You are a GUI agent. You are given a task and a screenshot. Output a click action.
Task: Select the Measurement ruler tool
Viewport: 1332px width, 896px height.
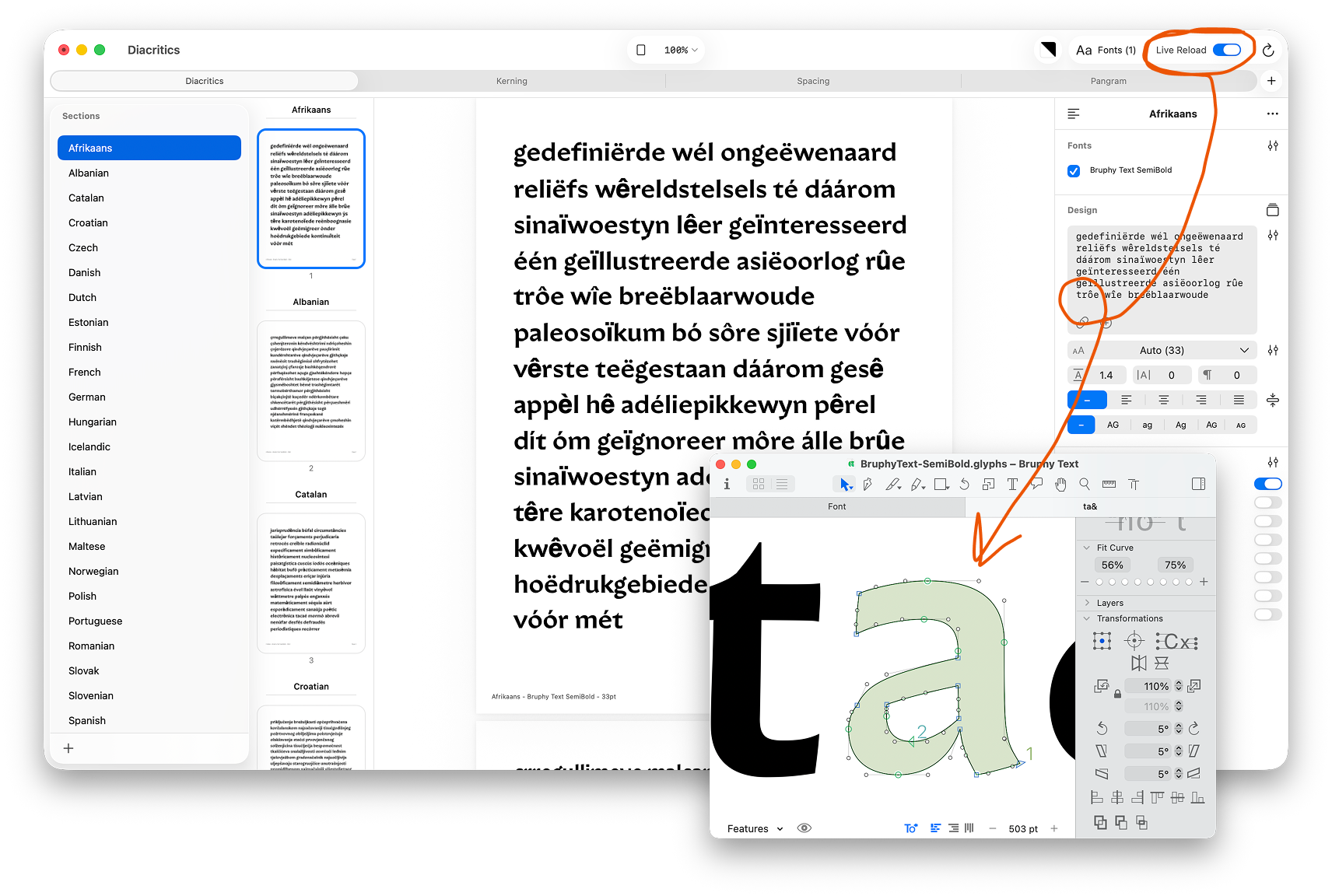coord(1109,485)
